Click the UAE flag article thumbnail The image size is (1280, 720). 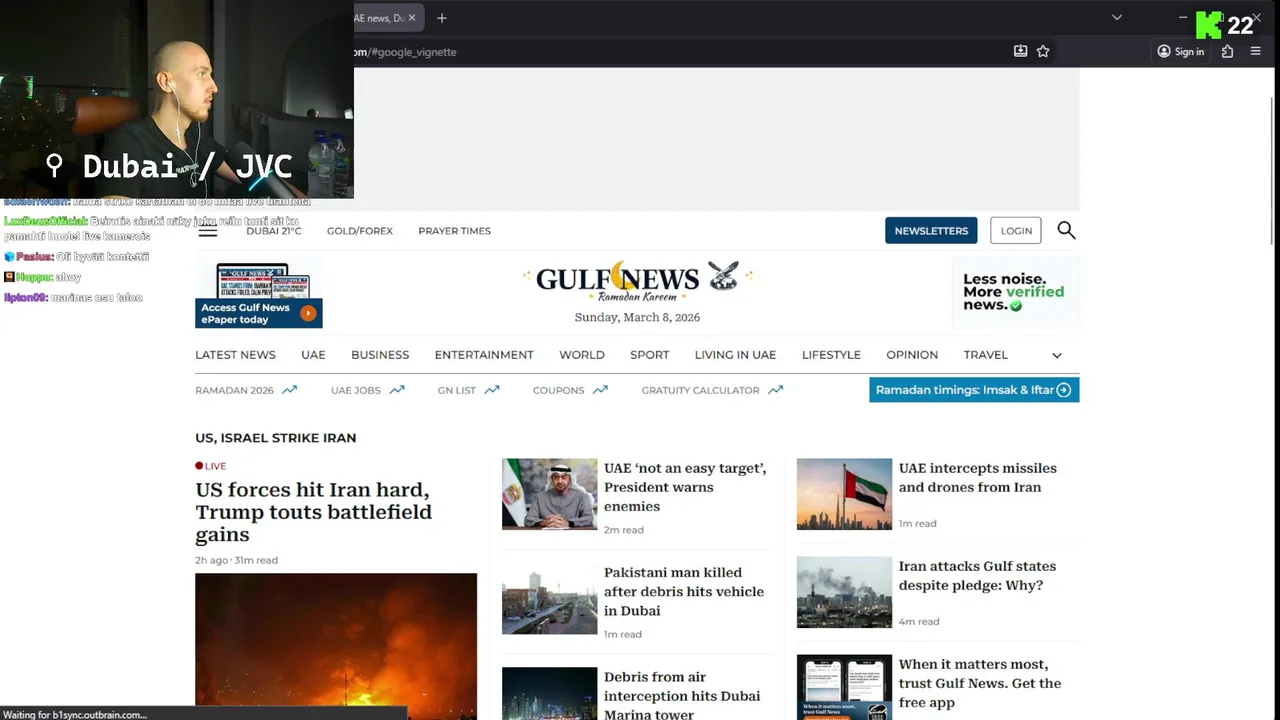[x=844, y=494]
